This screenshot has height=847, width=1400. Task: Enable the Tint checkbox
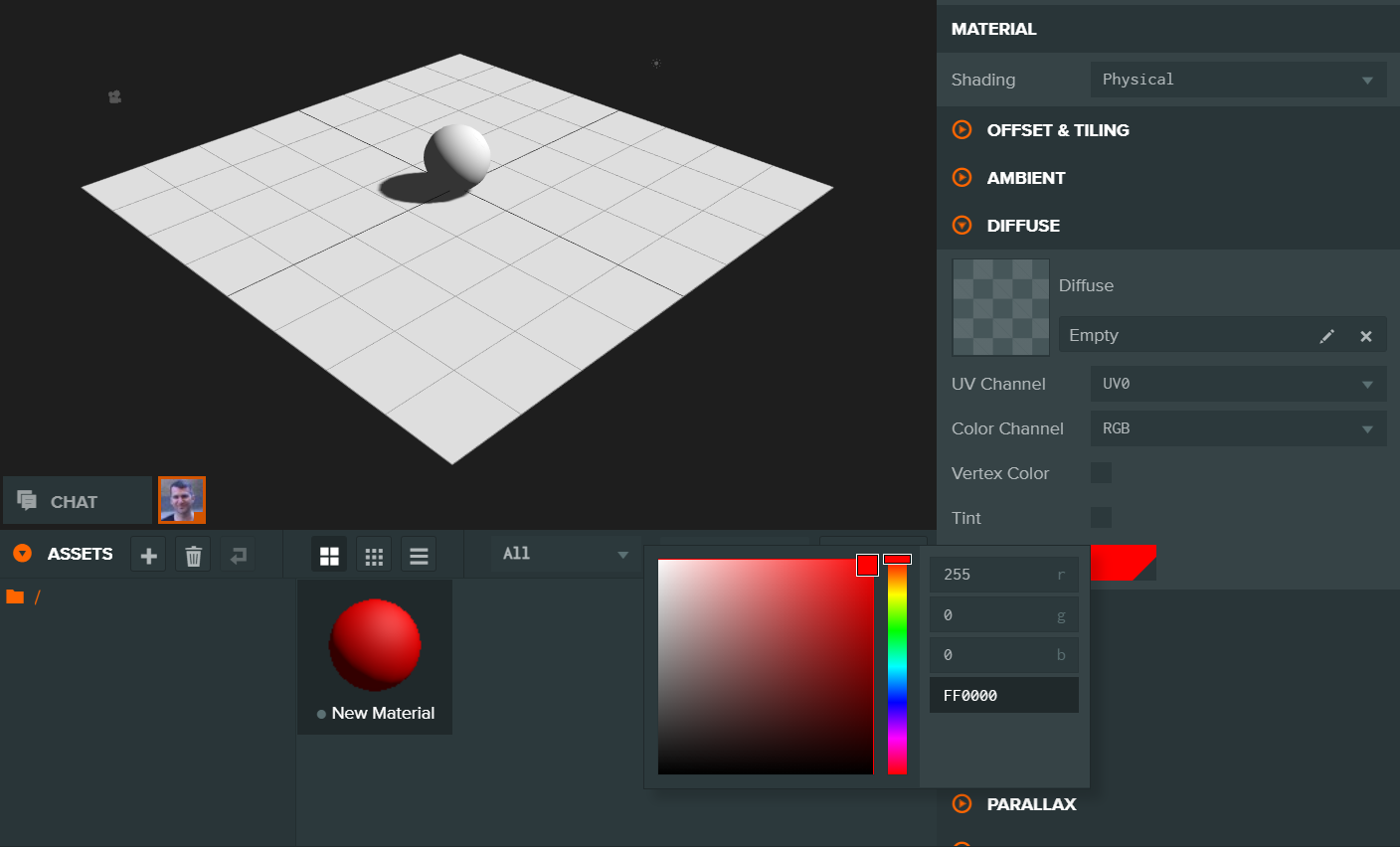coord(1101,518)
